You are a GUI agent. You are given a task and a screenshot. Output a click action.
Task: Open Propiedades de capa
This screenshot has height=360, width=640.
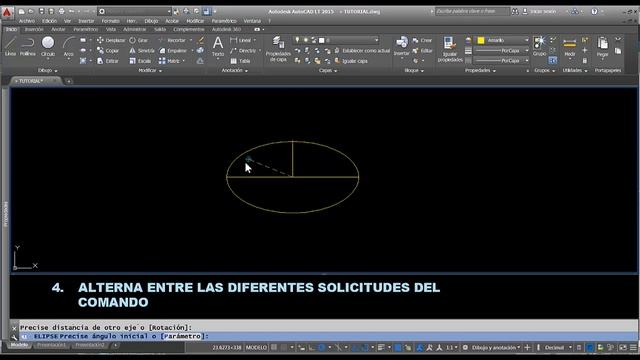(278, 49)
